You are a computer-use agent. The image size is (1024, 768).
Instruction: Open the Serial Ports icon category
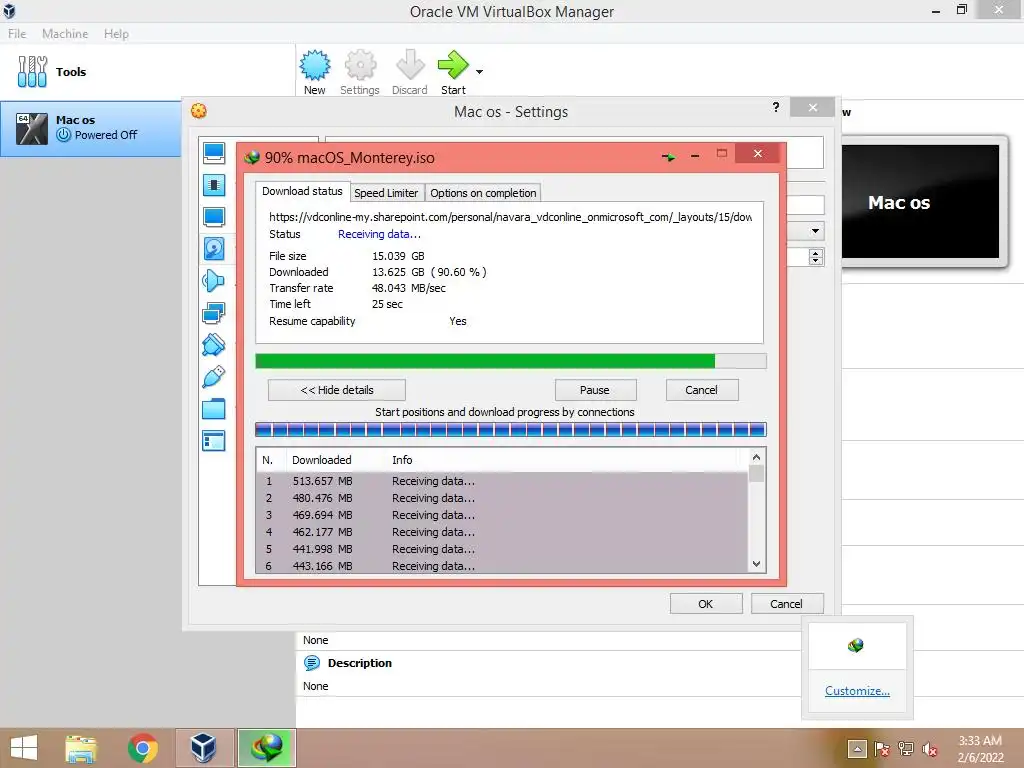point(214,345)
